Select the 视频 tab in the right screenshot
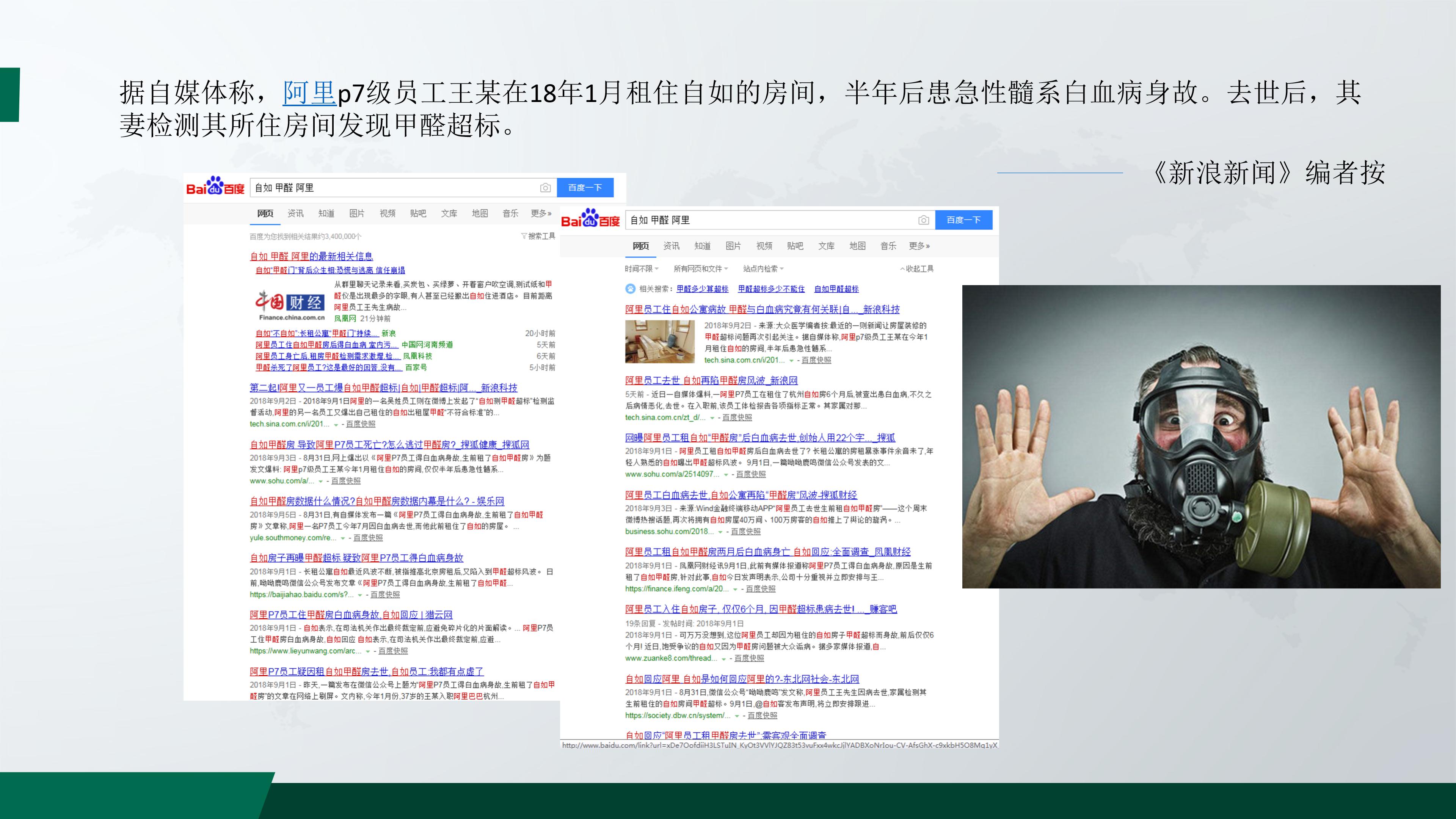The image size is (1456, 819). click(764, 246)
